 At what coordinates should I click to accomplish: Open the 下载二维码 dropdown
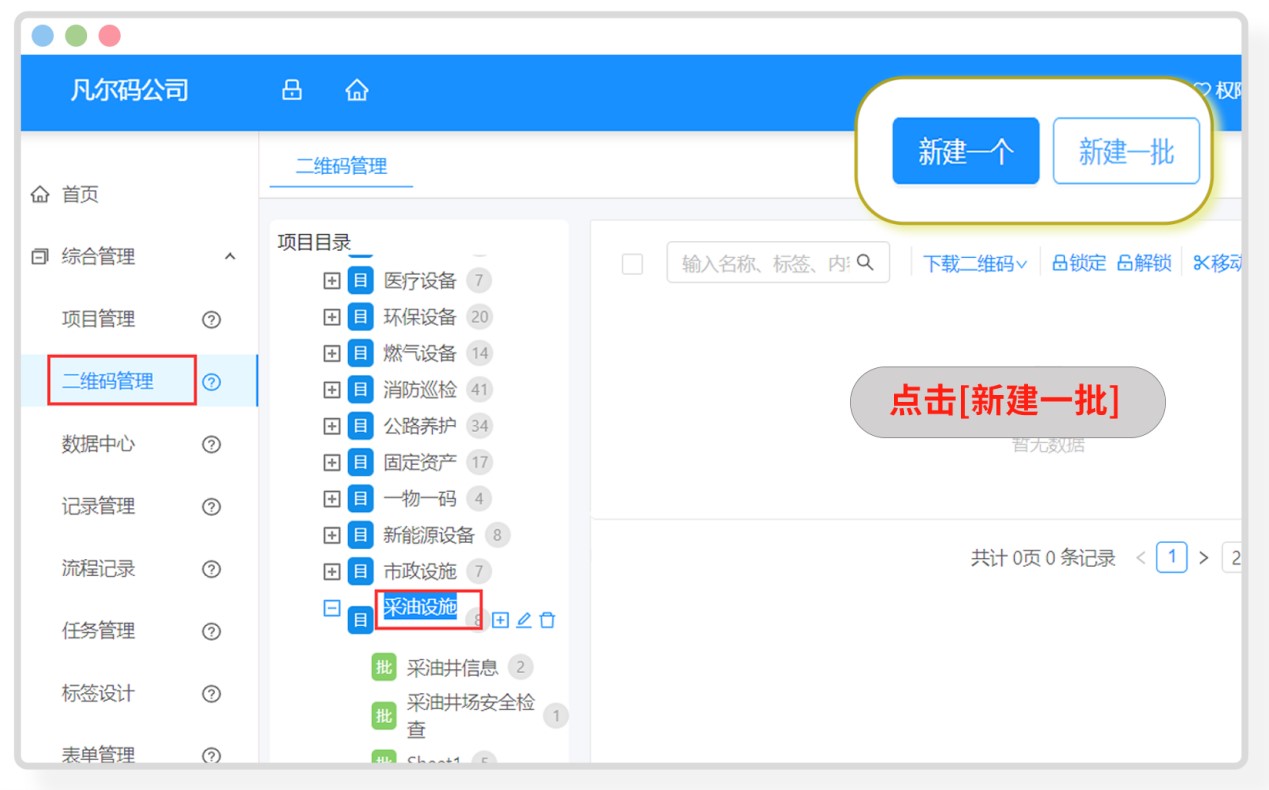[974, 264]
